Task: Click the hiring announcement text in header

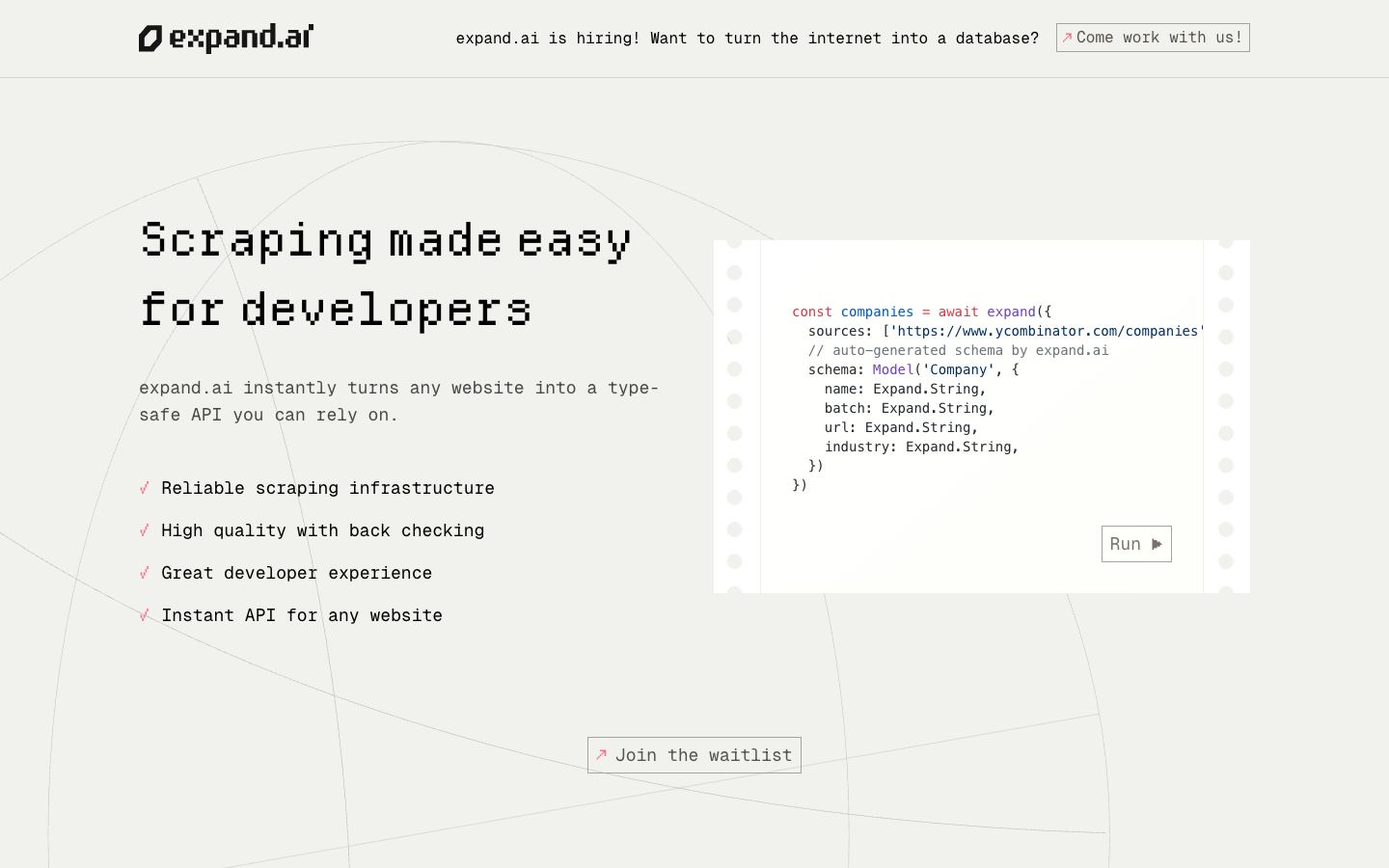Action: [747, 39]
